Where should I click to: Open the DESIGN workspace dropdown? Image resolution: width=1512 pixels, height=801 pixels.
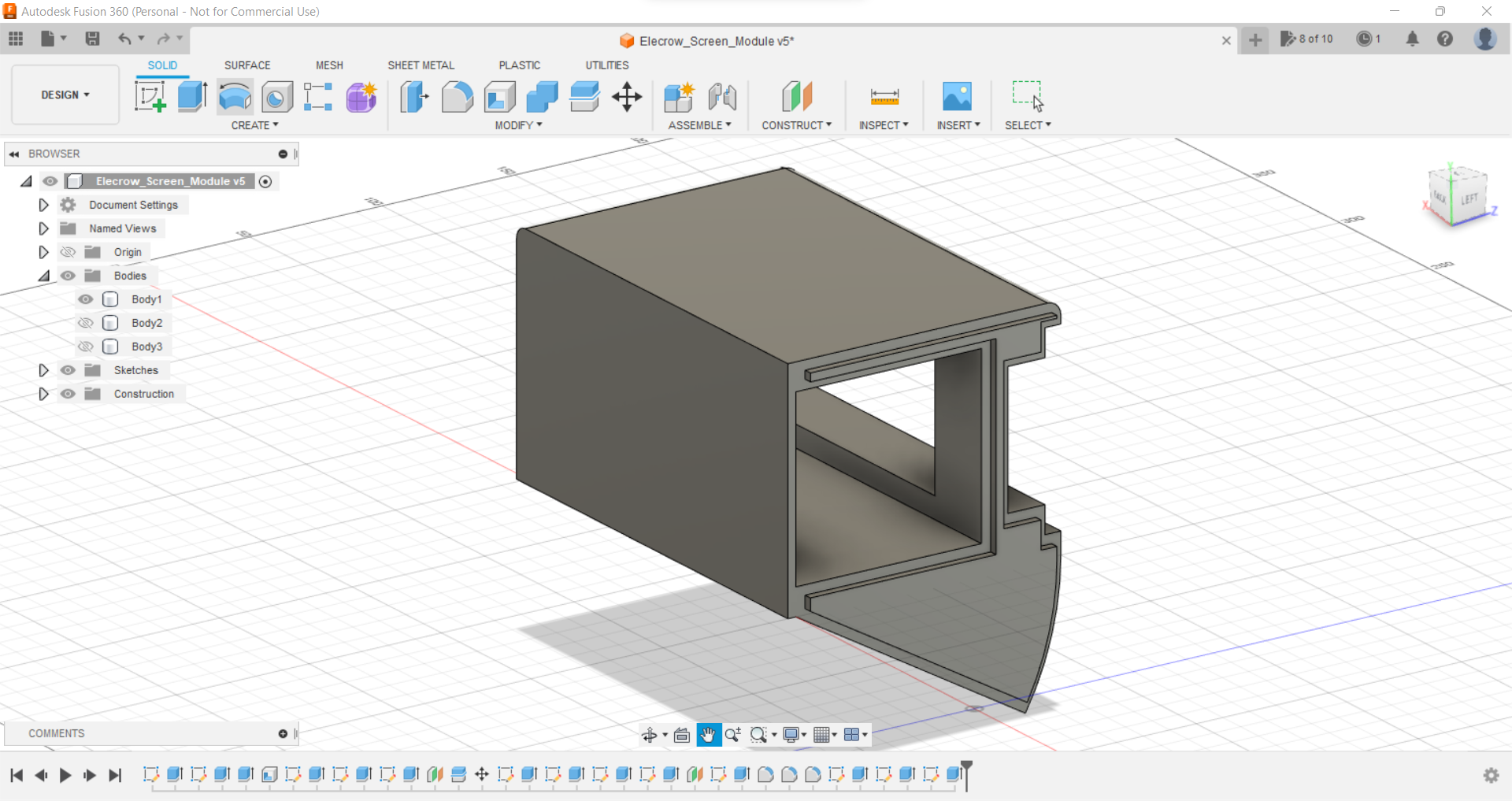(65, 95)
